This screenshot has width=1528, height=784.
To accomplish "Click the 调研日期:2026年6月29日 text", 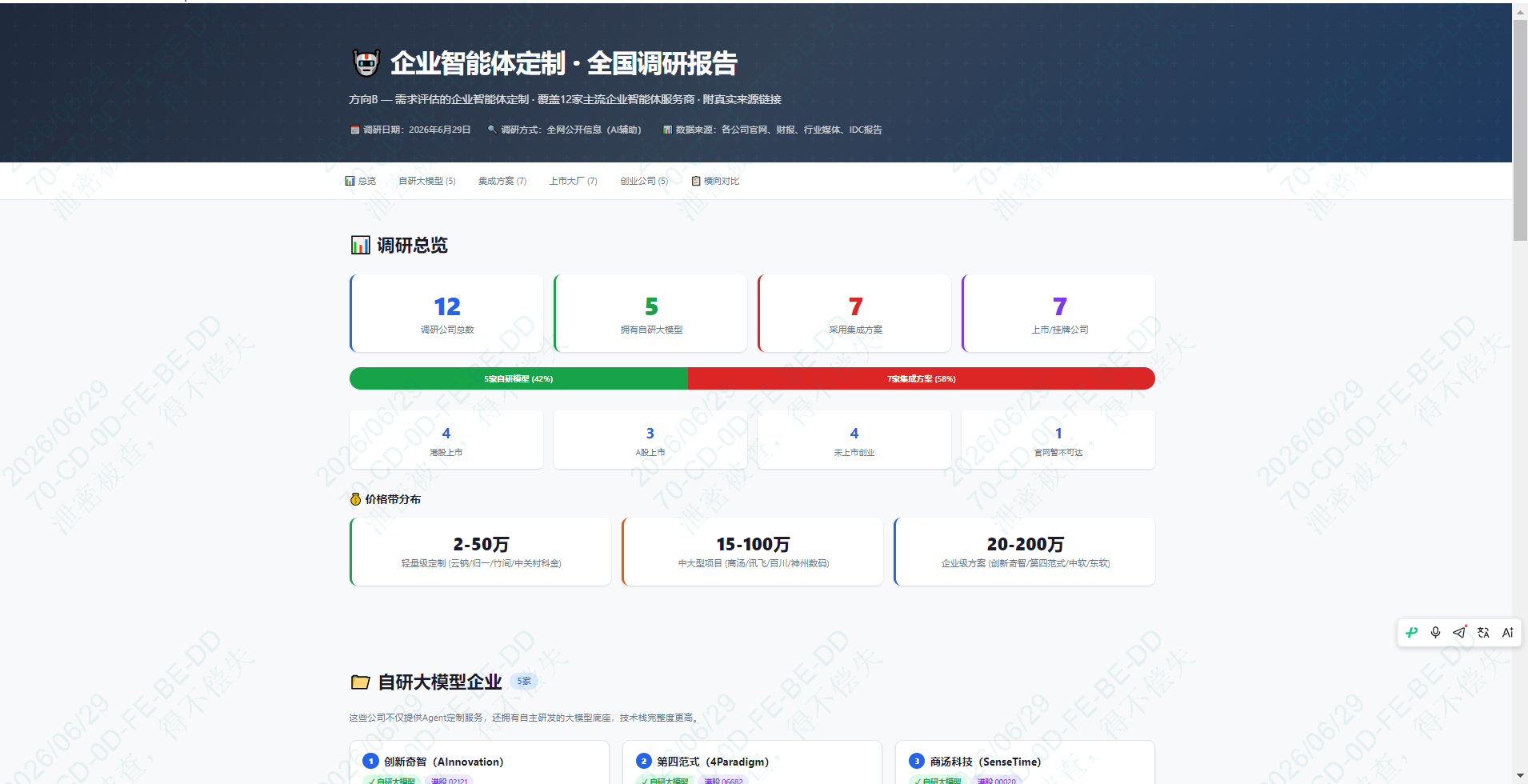I will [417, 130].
